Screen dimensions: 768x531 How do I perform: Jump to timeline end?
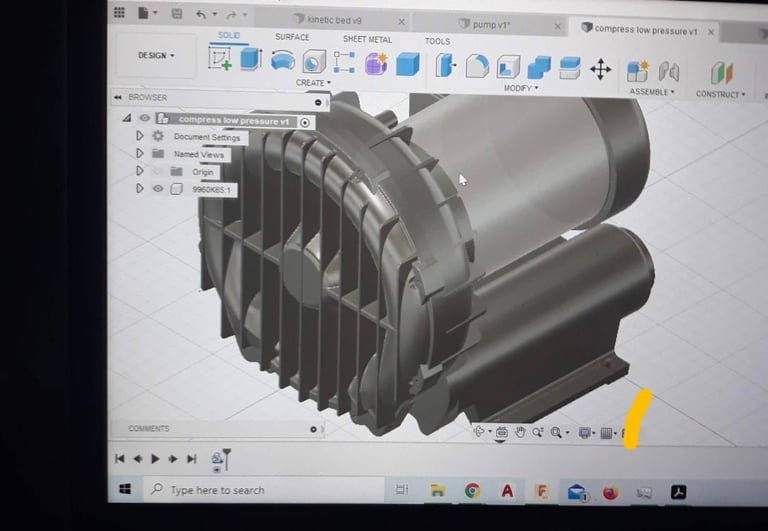(192, 459)
